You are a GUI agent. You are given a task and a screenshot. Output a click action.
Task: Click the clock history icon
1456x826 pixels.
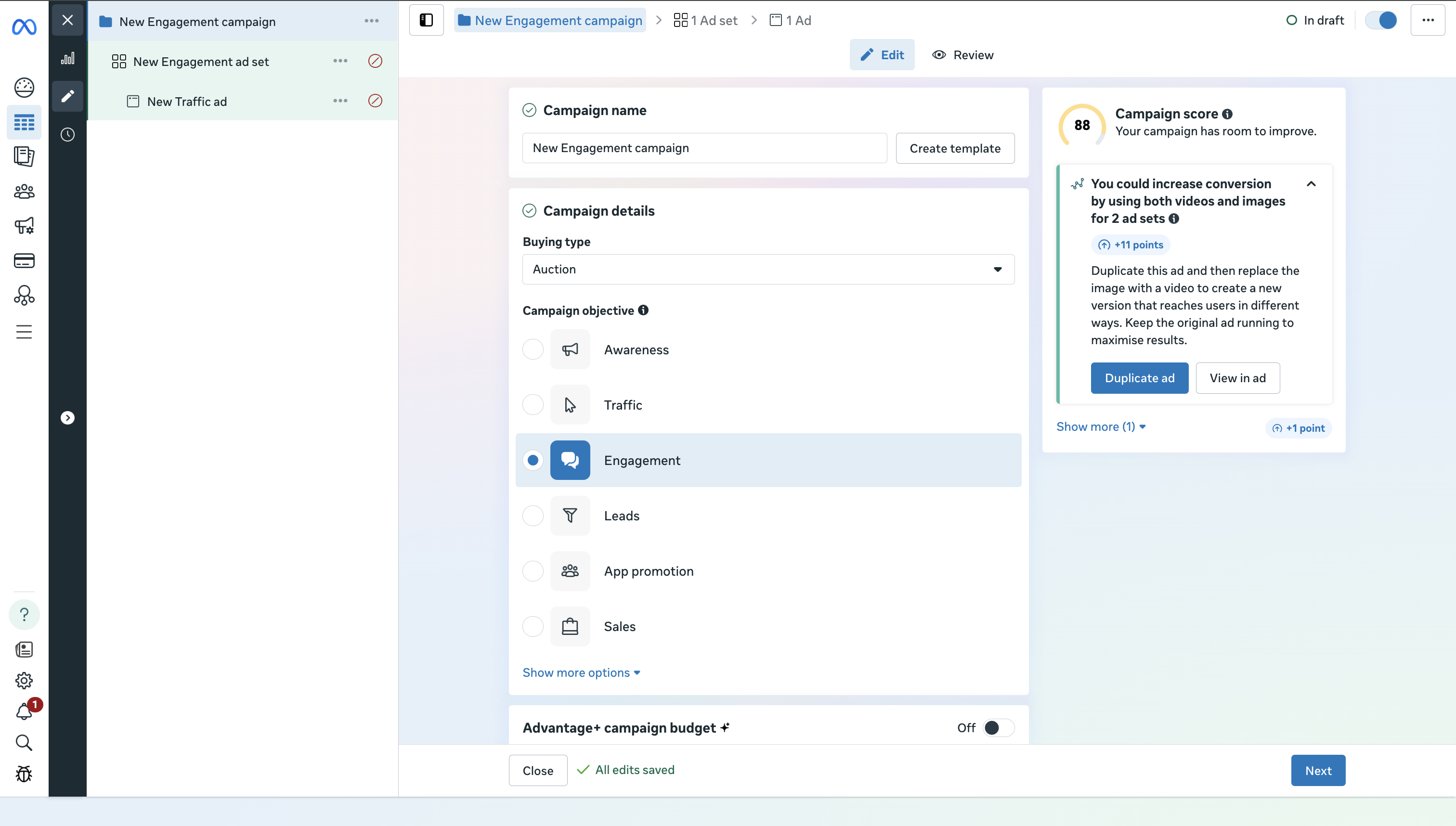point(67,134)
